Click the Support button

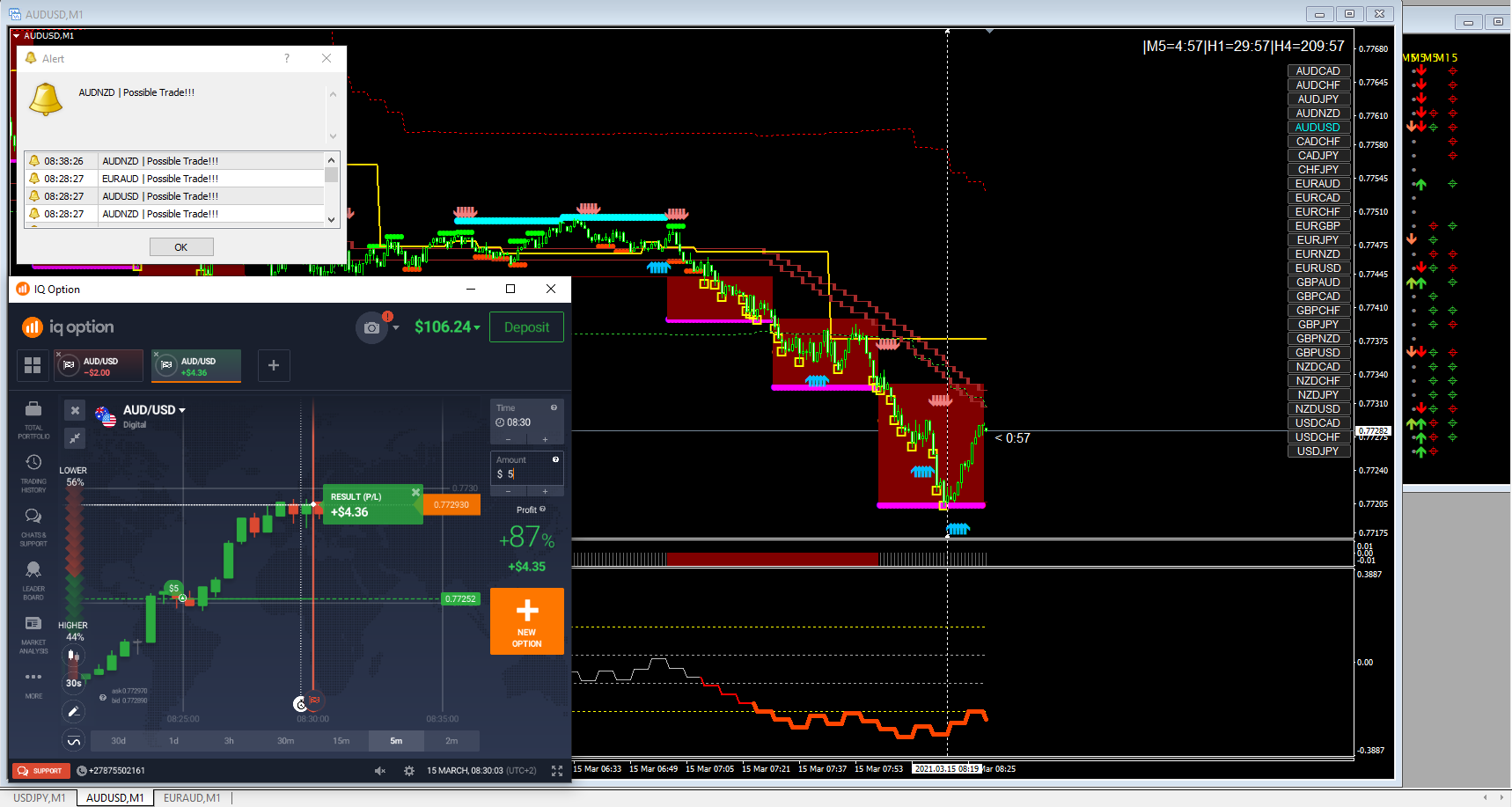41,771
